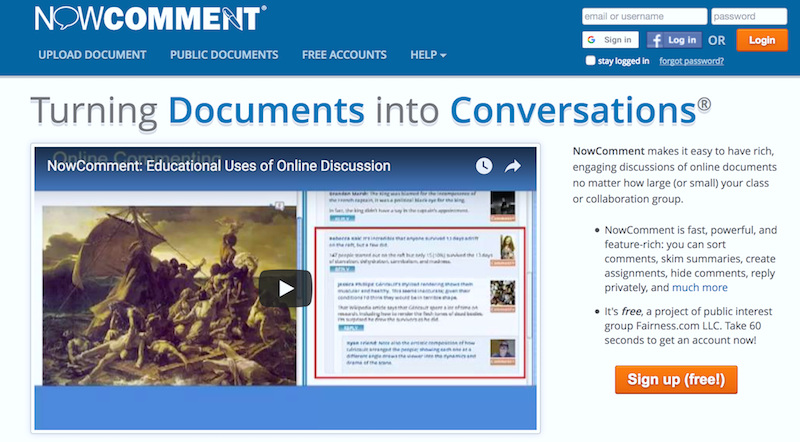Click the video share arrow icon
This screenshot has height=442, width=800.
513,166
